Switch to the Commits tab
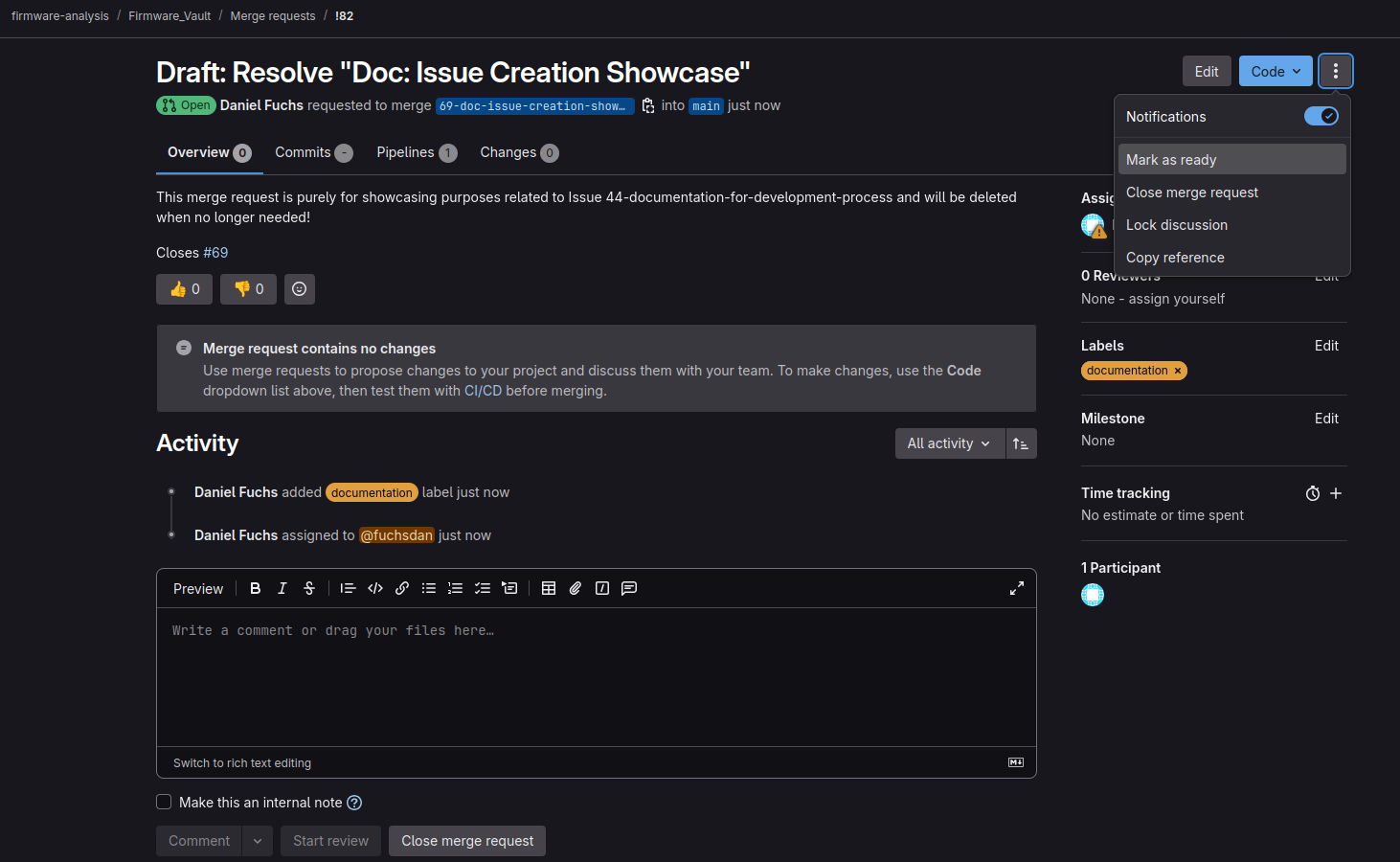The width and height of the screenshot is (1400, 862). (x=314, y=152)
